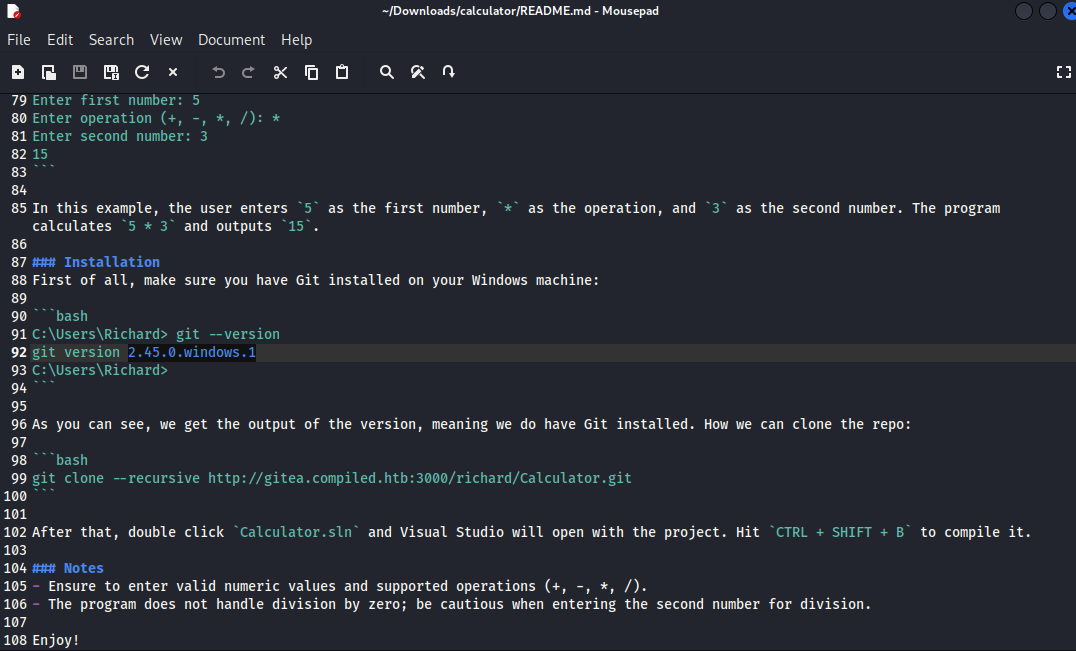Click the Mousepad application icon in titlebar
The image size is (1076, 651).
(14, 11)
